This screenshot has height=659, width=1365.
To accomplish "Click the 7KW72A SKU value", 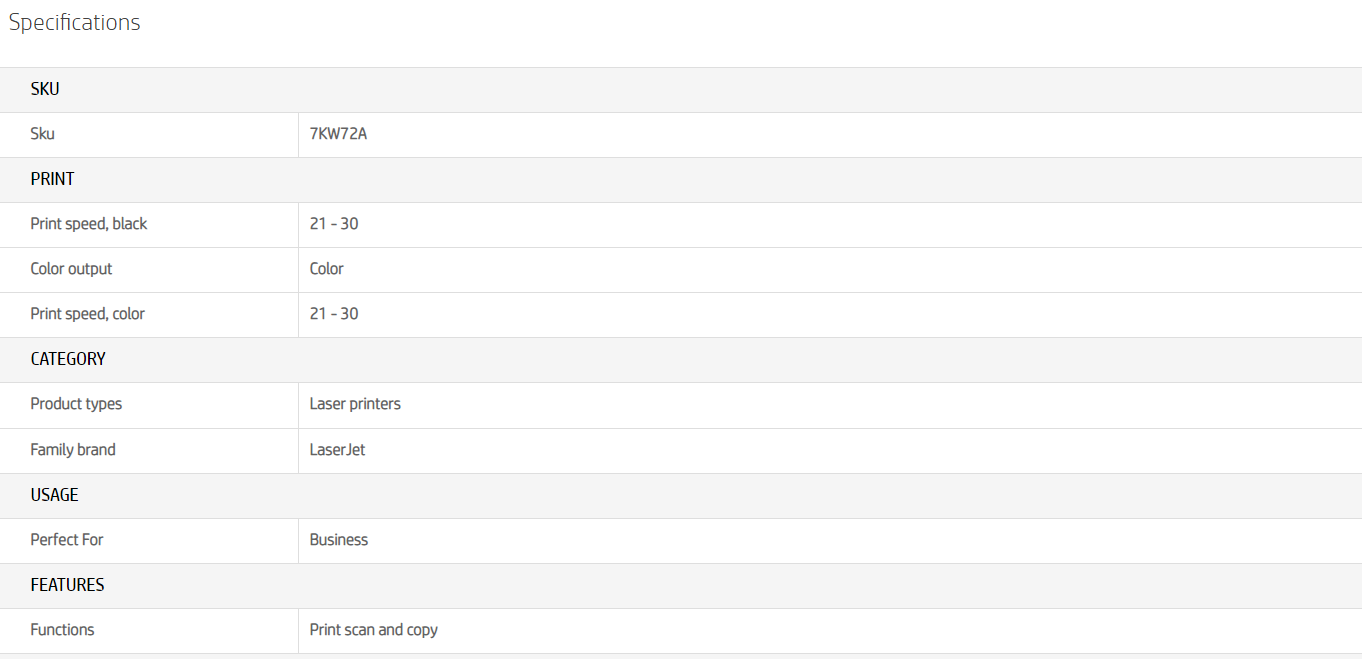I will coord(338,134).
